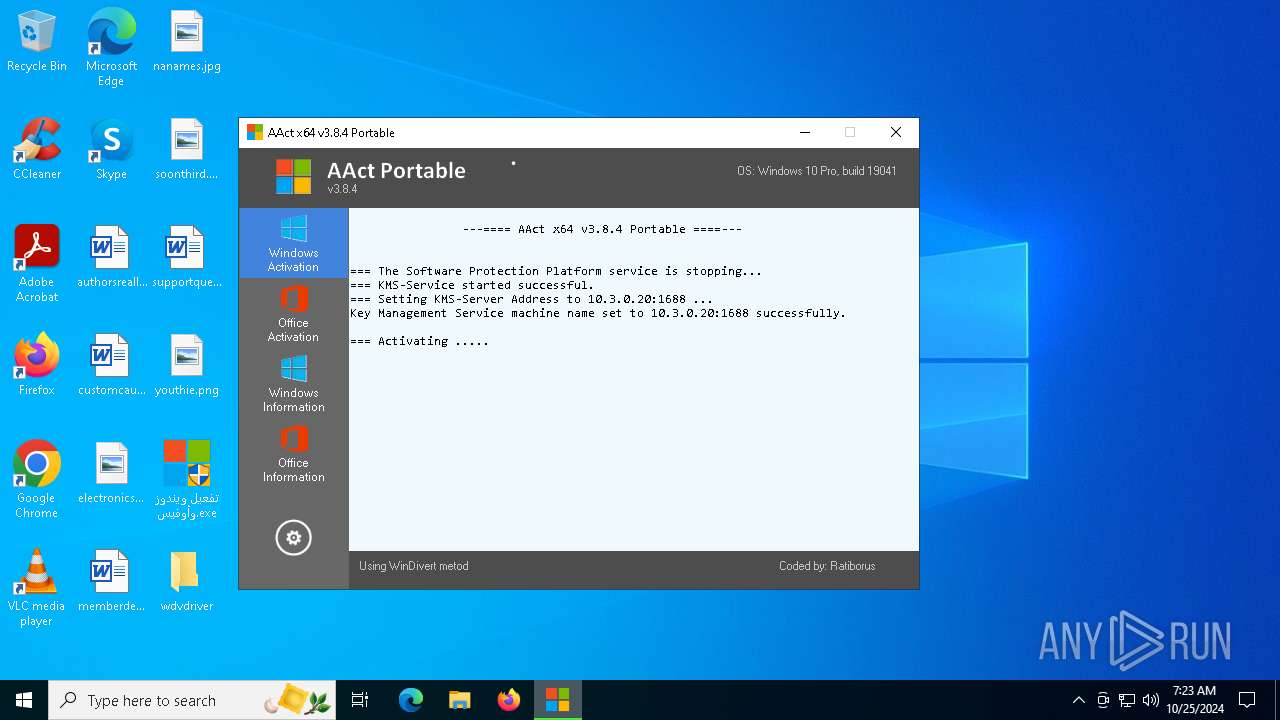Screen dimensions: 1280x720
Task: Open Adobe Acrobat desktop shortcut
Action: [x=37, y=264]
